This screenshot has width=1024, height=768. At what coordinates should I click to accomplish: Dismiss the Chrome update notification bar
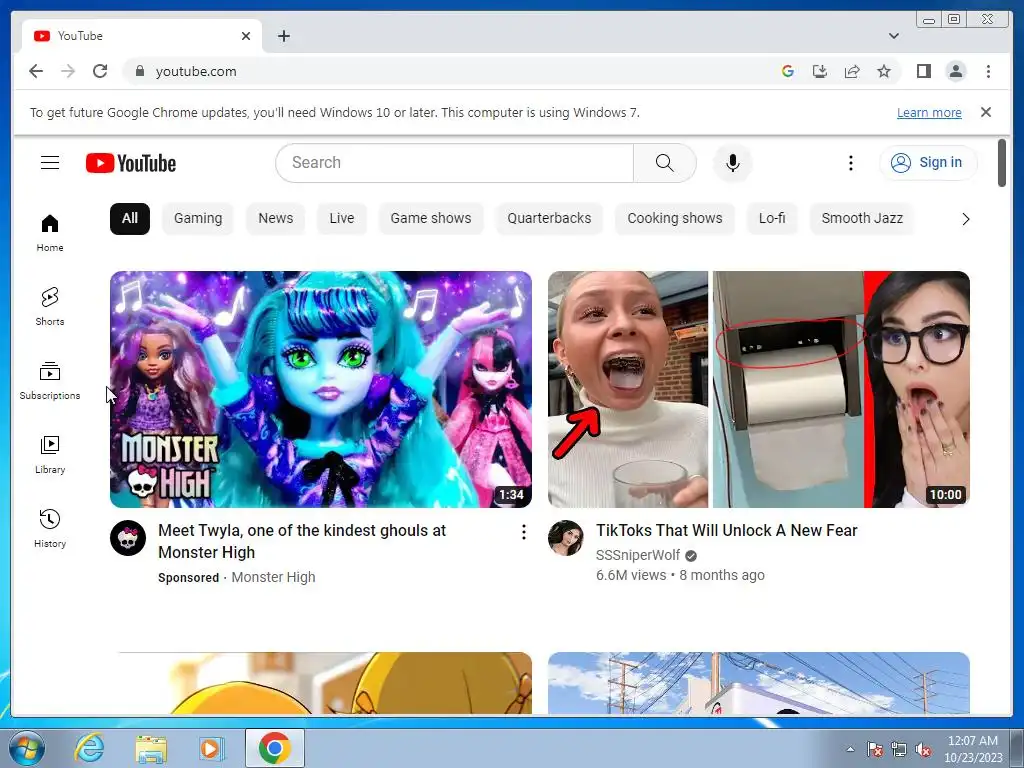tap(985, 112)
